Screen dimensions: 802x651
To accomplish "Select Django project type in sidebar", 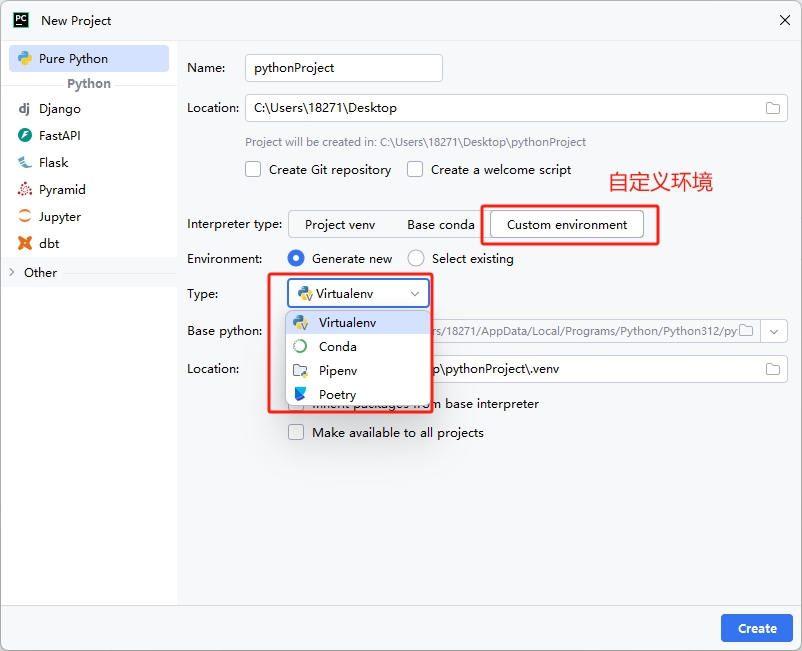I will pyautogui.click(x=59, y=108).
